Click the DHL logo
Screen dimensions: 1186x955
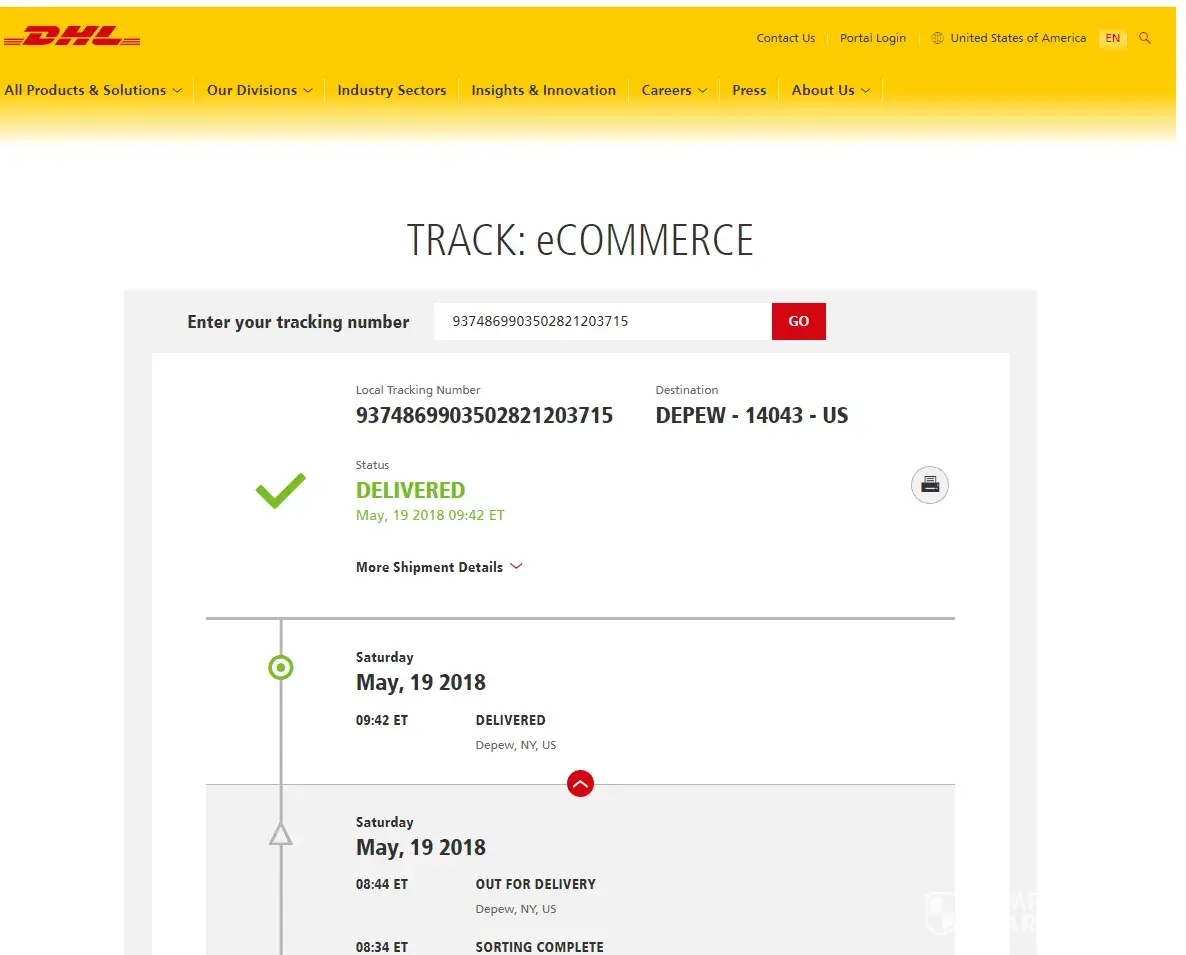pyautogui.click(x=72, y=36)
